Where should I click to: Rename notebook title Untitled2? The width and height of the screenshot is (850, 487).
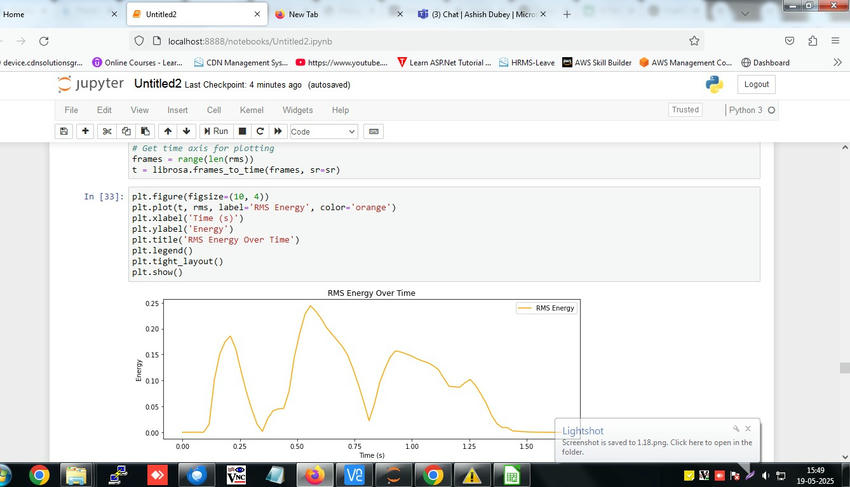[158, 84]
